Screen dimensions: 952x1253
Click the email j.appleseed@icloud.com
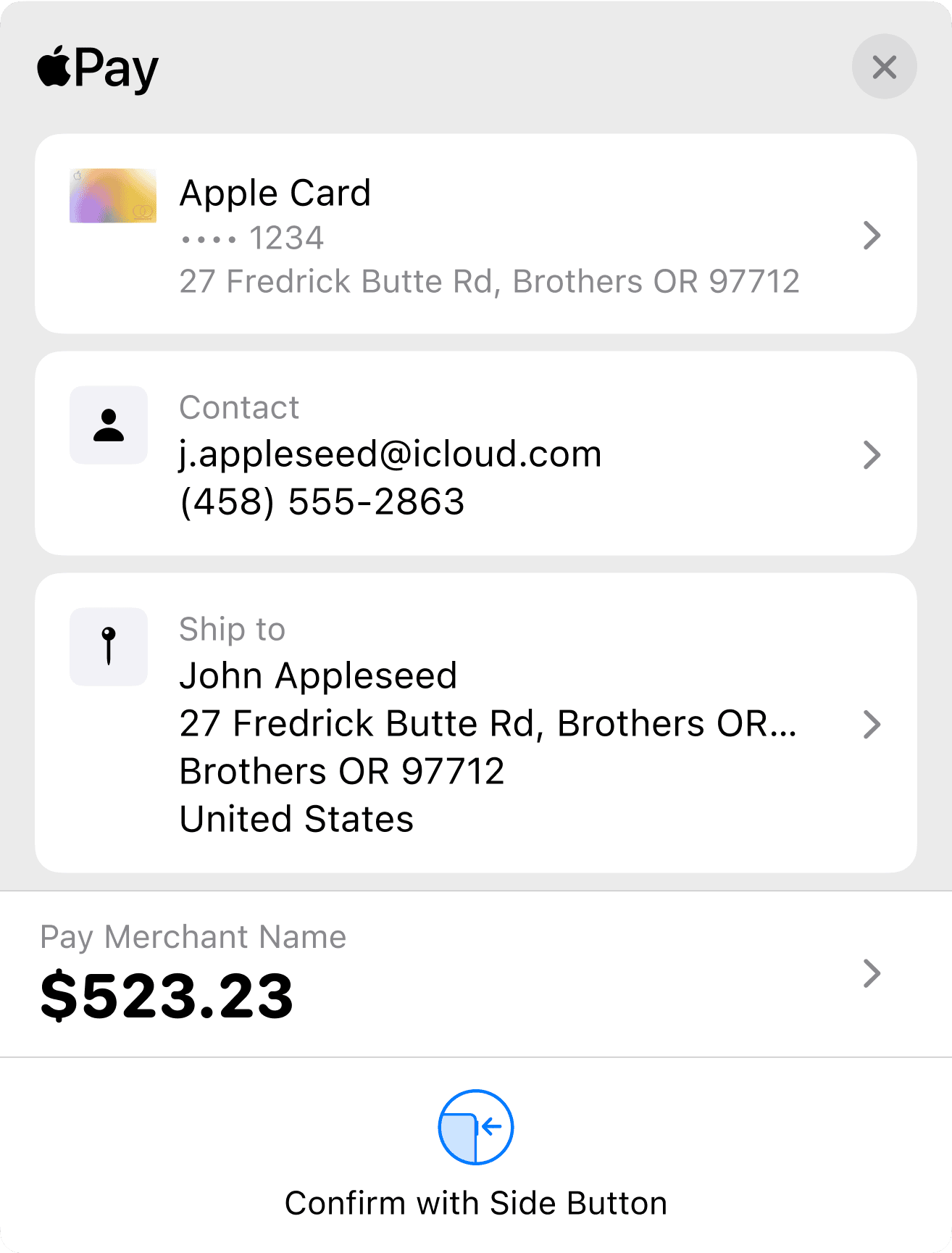[x=391, y=454]
